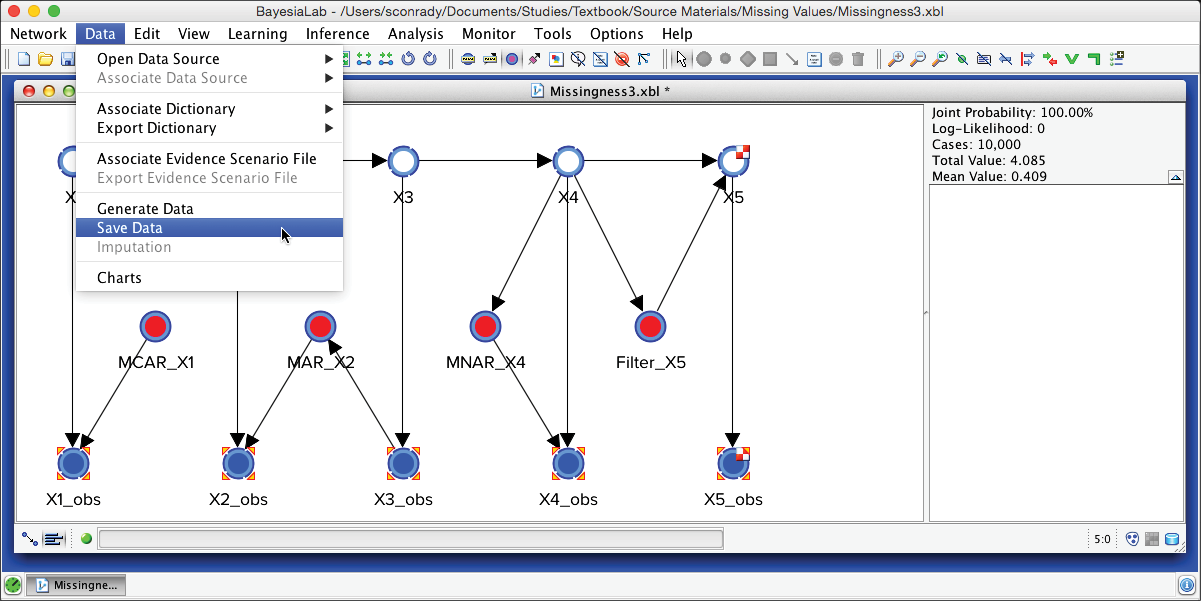The image size is (1201, 601).
Task: Click the rotate left icon in toolbar
Action: (408, 59)
